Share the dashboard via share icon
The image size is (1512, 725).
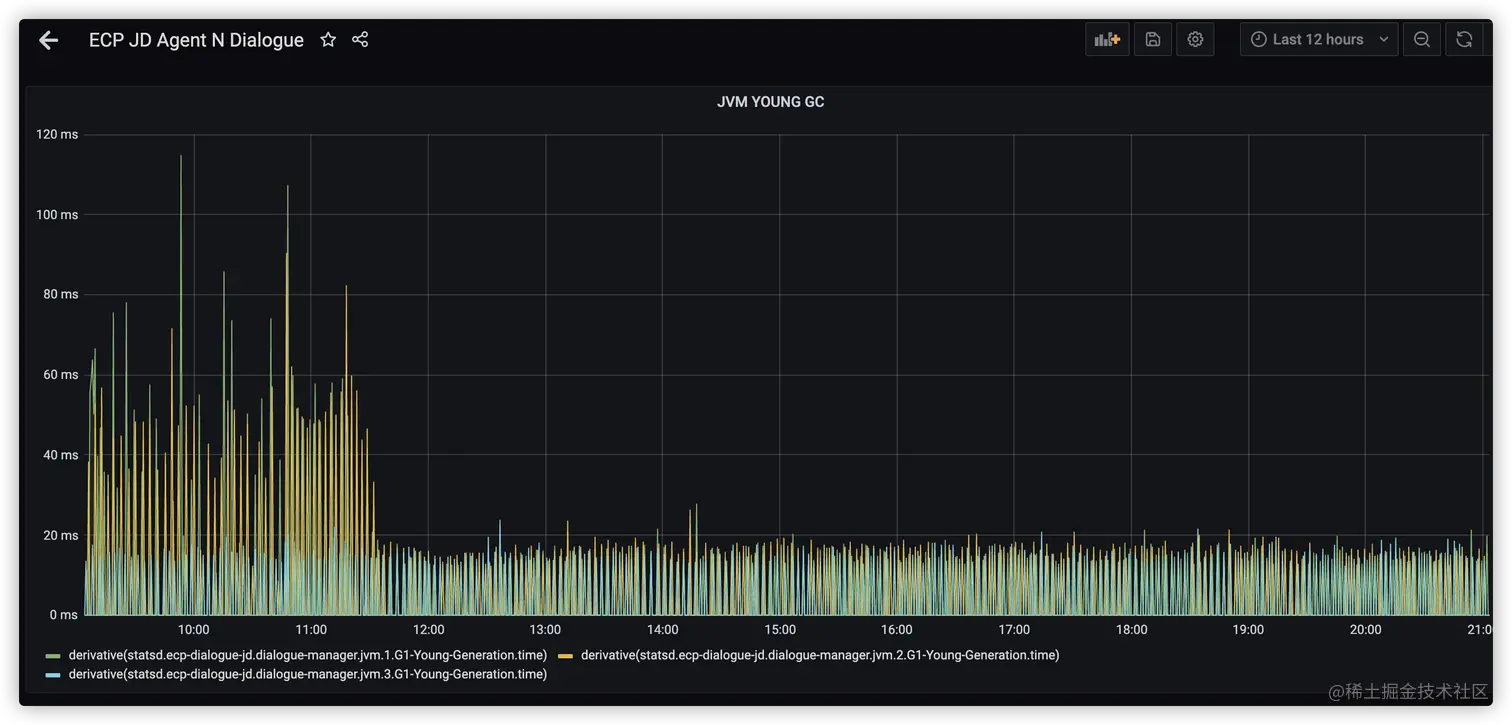pos(360,40)
